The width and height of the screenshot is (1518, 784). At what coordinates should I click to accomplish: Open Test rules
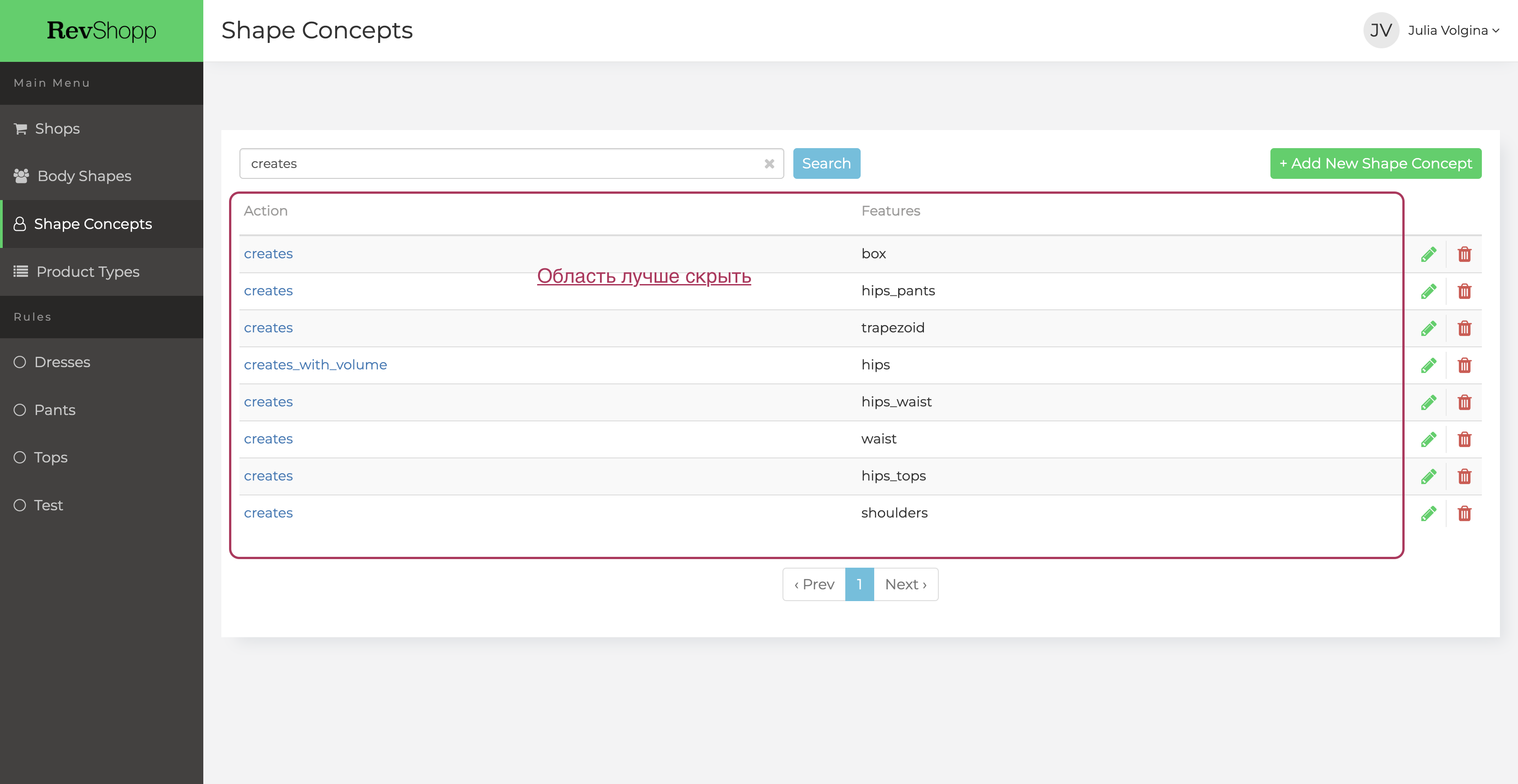pos(101,505)
